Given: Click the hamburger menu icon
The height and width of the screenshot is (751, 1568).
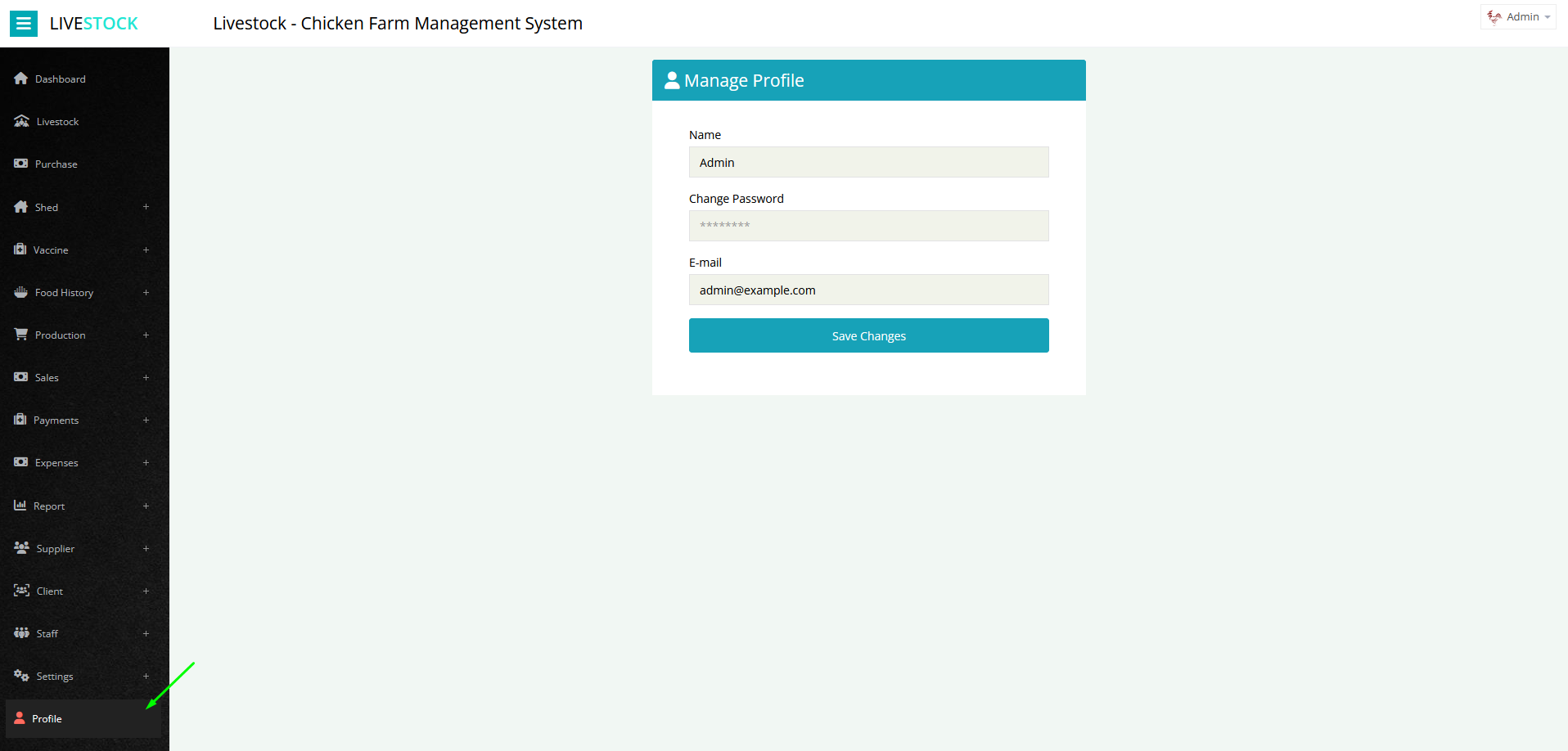Looking at the screenshot, I should [24, 23].
